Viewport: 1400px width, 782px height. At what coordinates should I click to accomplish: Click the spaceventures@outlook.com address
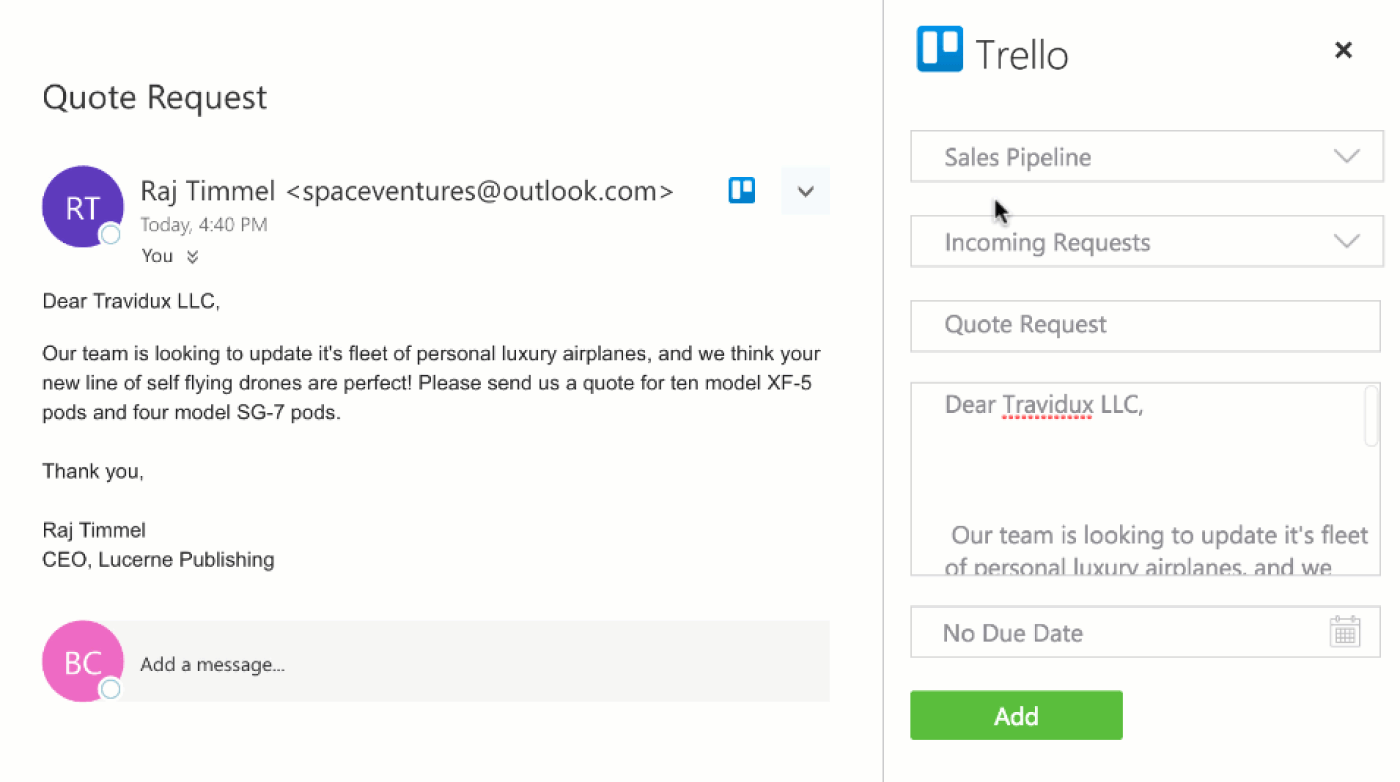pyautogui.click(x=480, y=191)
